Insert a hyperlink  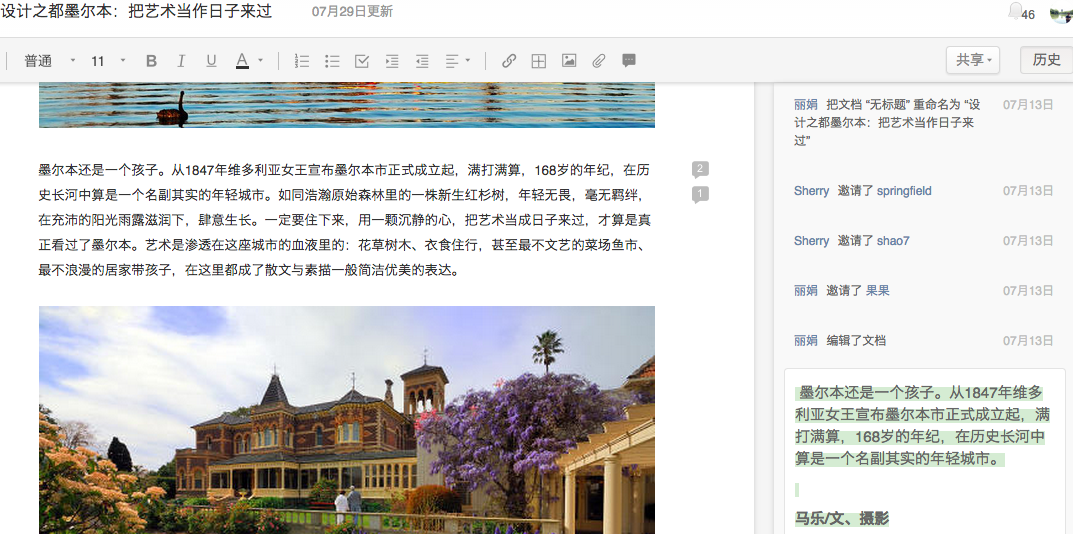(508, 61)
